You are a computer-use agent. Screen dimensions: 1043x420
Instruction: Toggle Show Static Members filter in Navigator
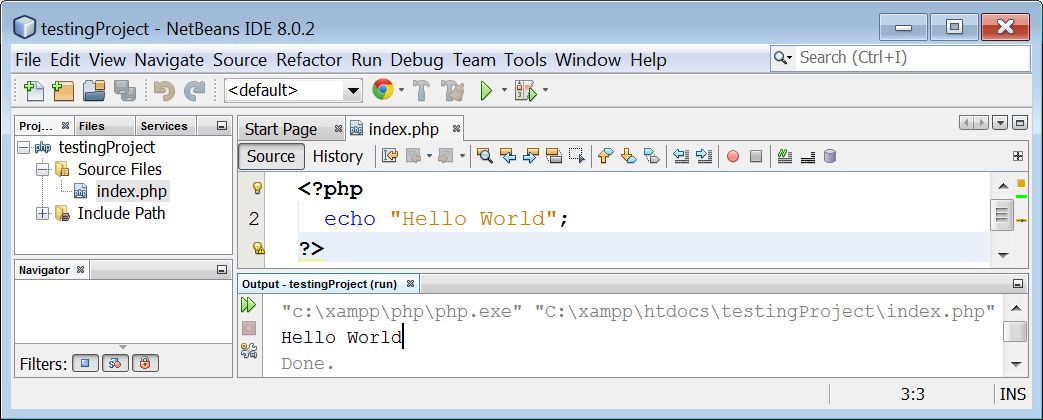click(x=115, y=363)
